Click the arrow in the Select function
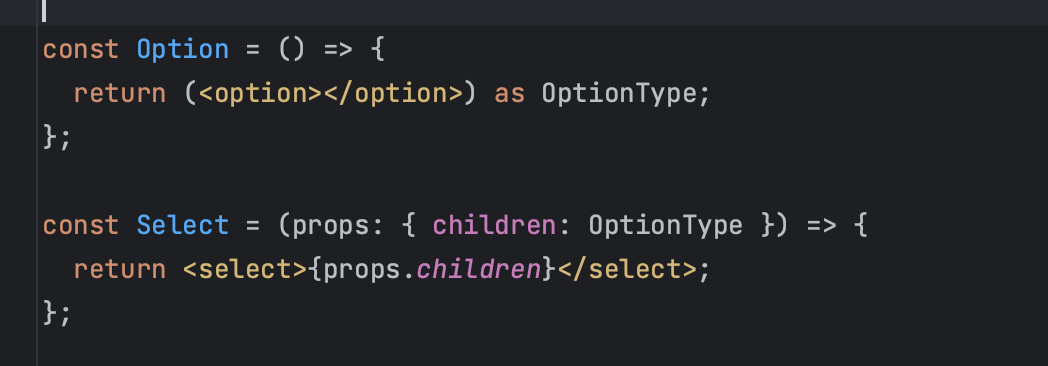This screenshot has height=366, width=1048. pyautogui.click(x=821, y=226)
